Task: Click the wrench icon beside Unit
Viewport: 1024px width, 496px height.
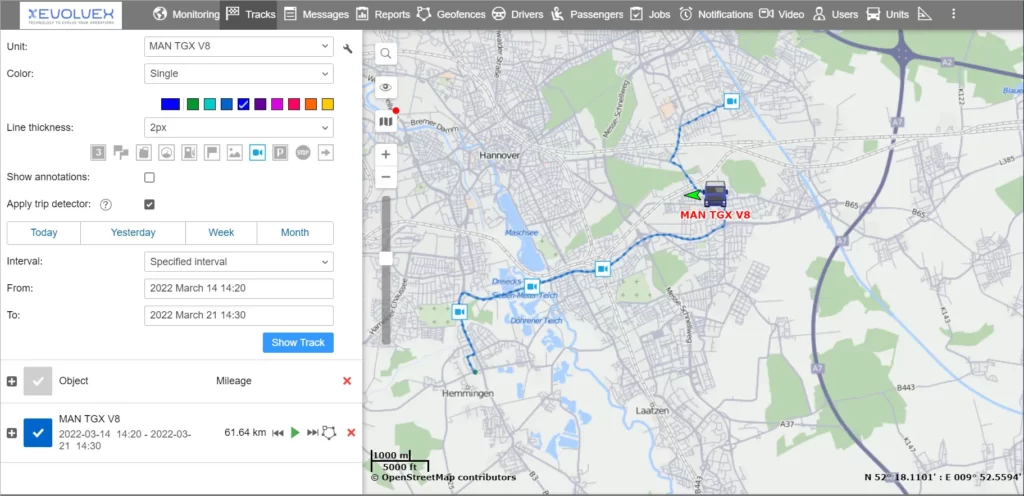Action: (347, 47)
